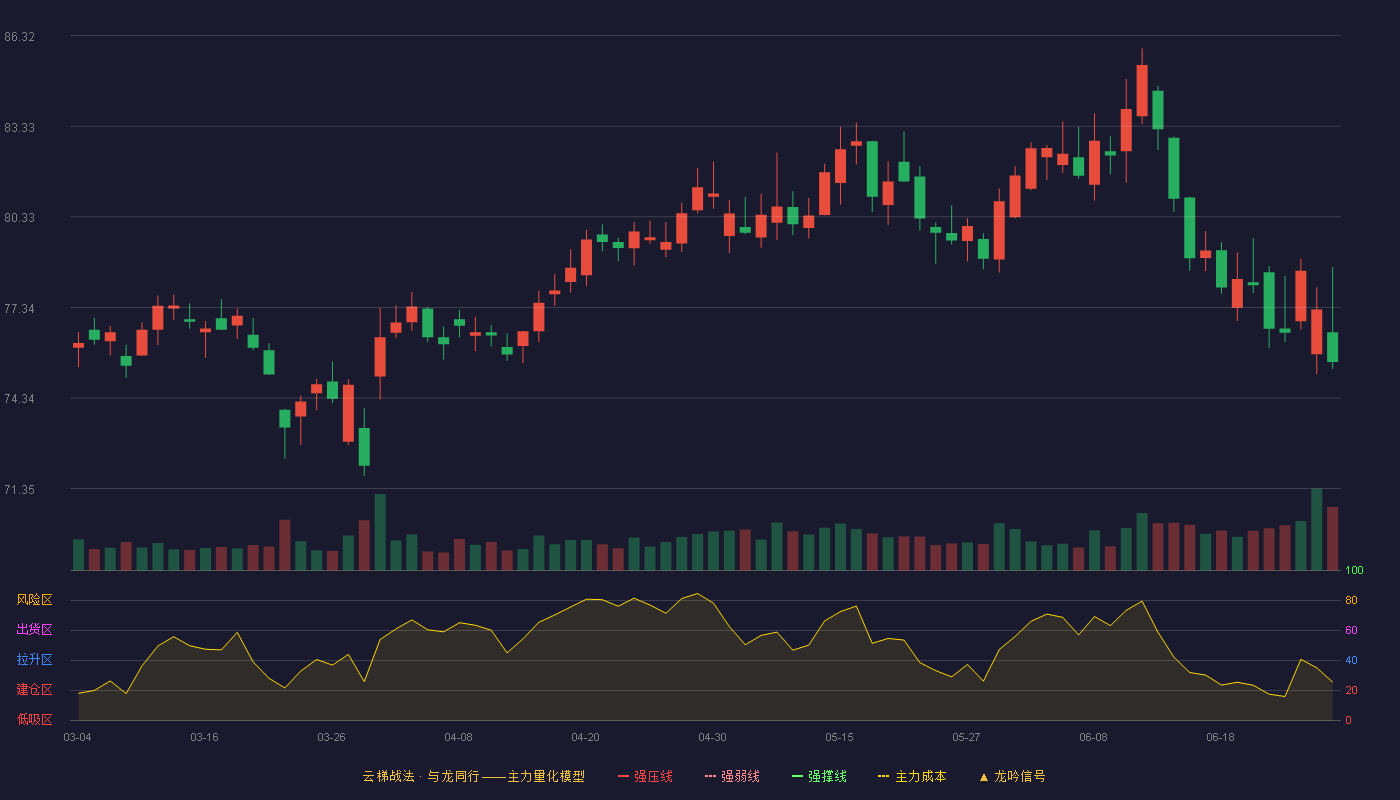Screen dimensions: 1400x800
Task: Select the 04-30 date axis label
Action: pyautogui.click(x=712, y=737)
